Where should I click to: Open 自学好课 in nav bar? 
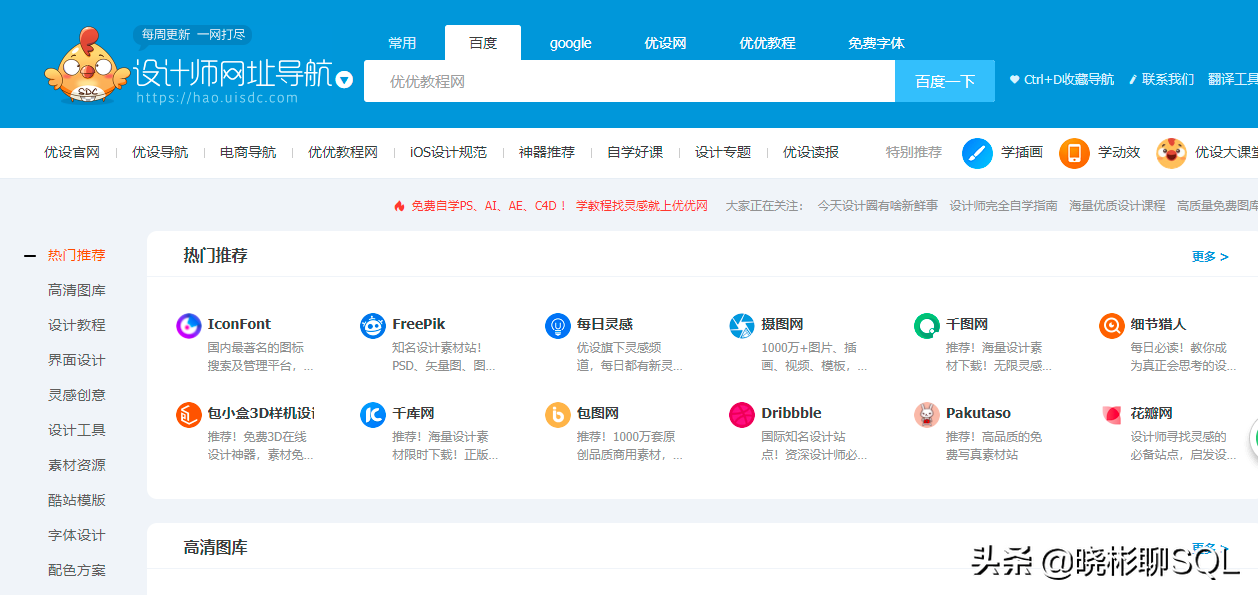635,153
